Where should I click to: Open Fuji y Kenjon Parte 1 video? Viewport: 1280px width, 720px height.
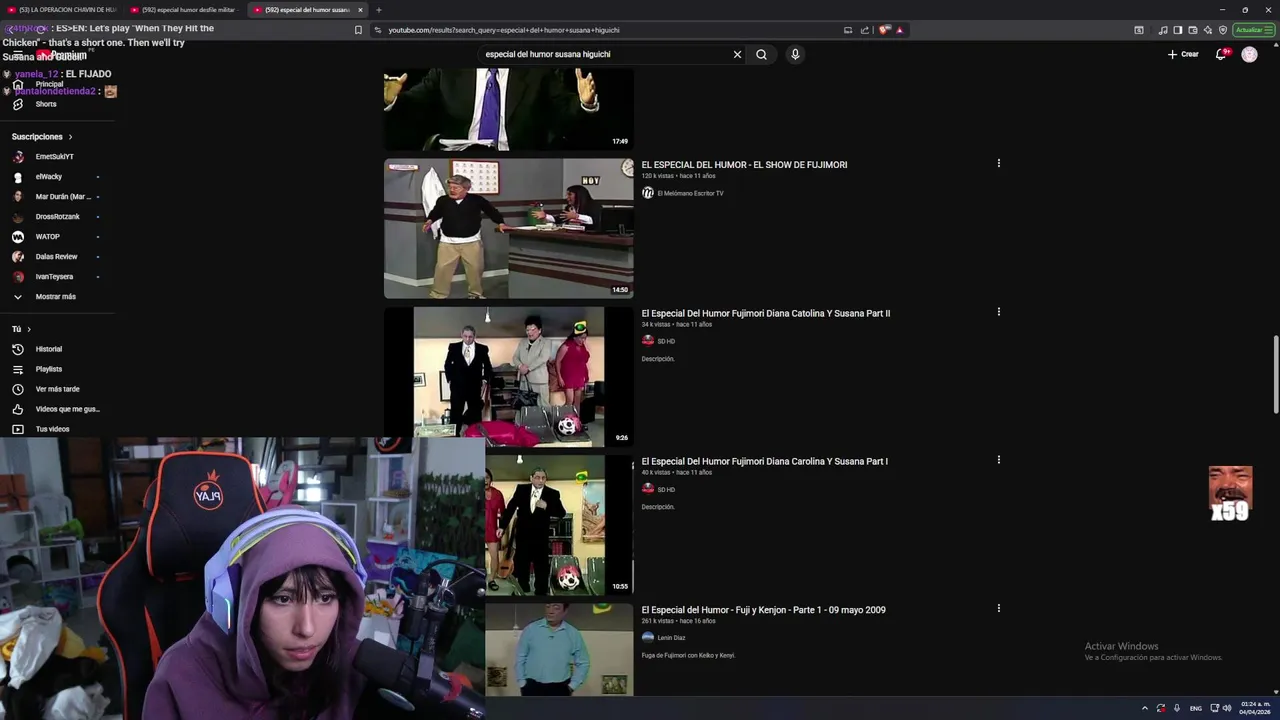[x=763, y=610]
